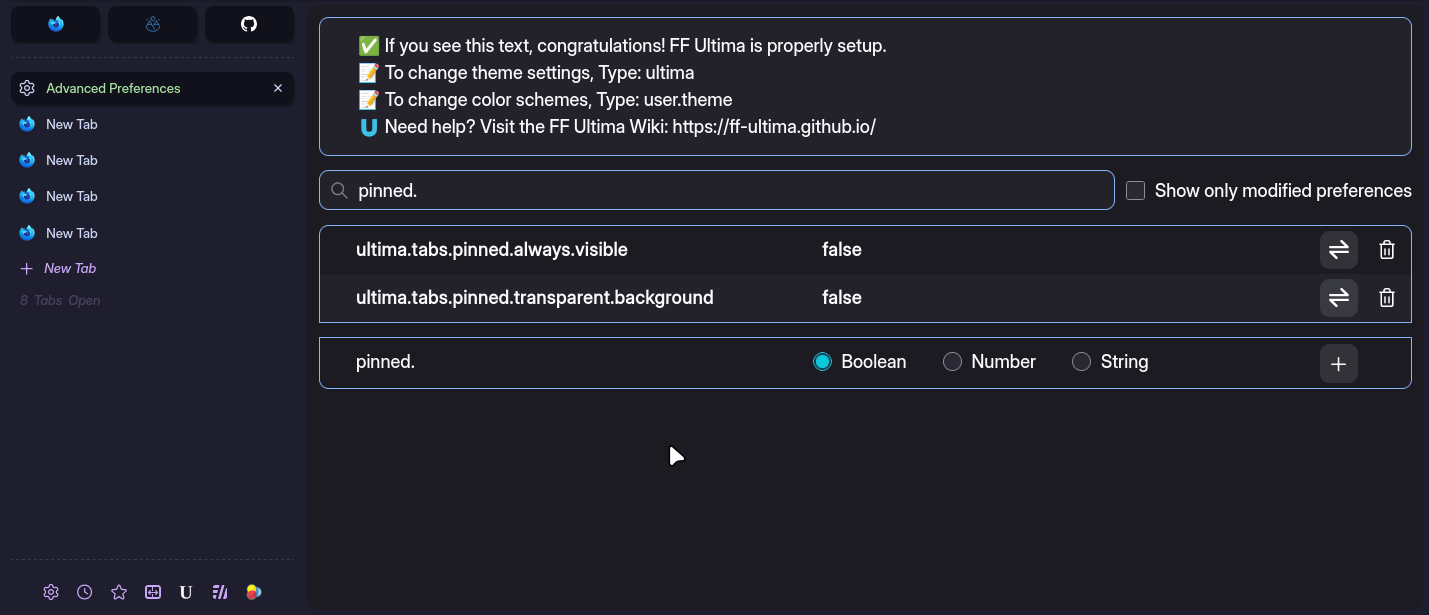Open bookmarks star icon
The width and height of the screenshot is (1429, 615).
coord(119,592)
